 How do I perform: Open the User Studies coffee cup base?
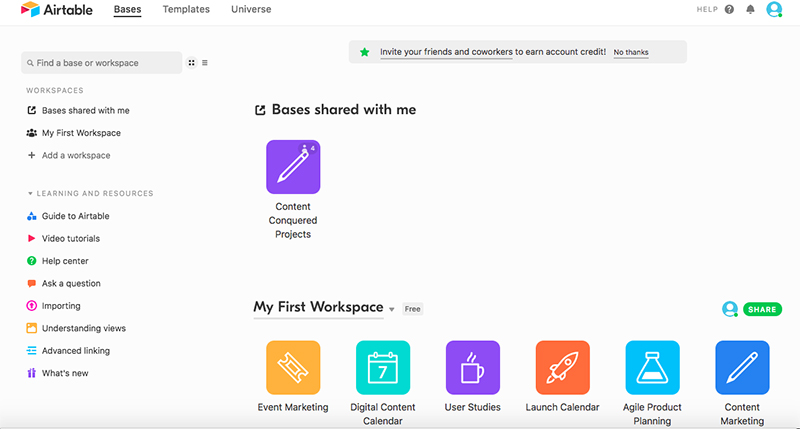pos(472,367)
